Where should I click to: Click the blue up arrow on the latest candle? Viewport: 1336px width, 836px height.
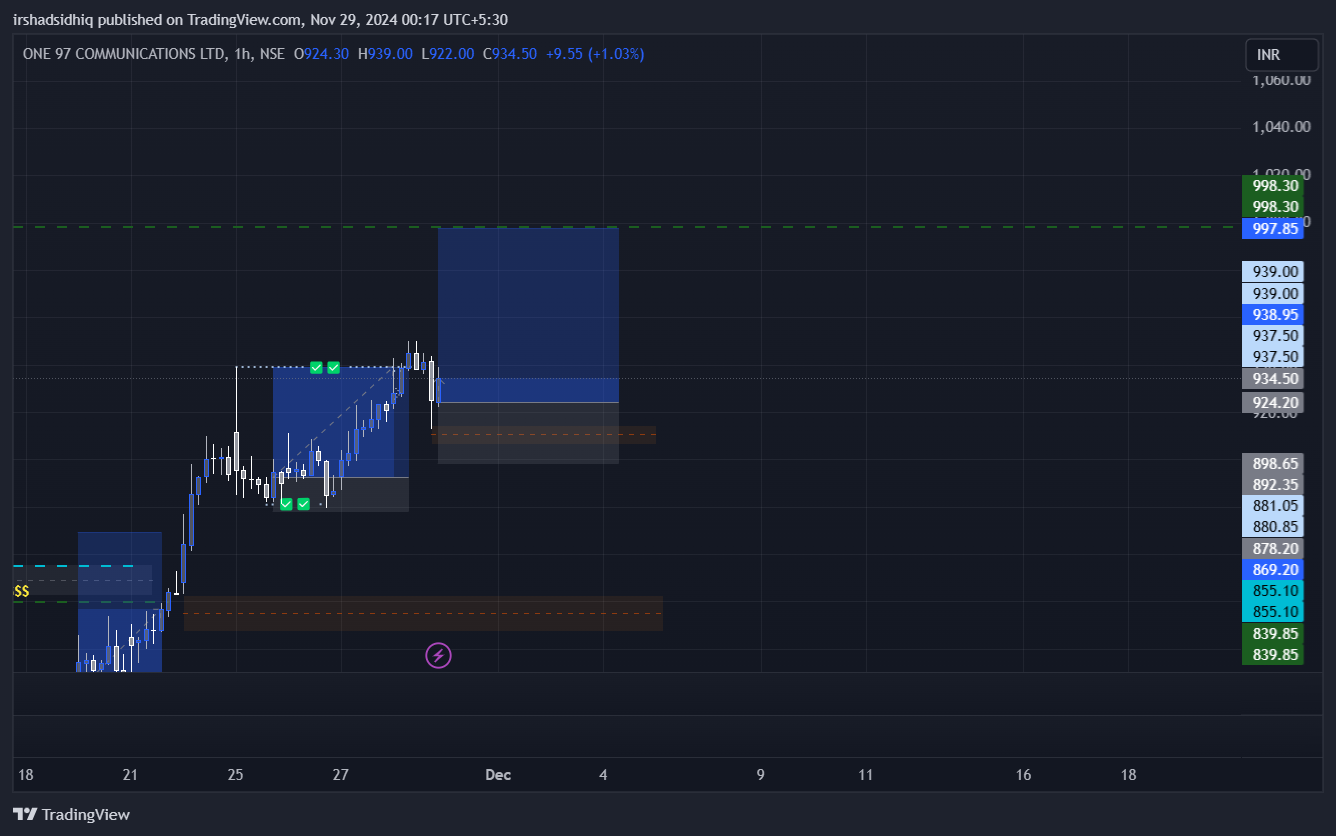[438, 384]
